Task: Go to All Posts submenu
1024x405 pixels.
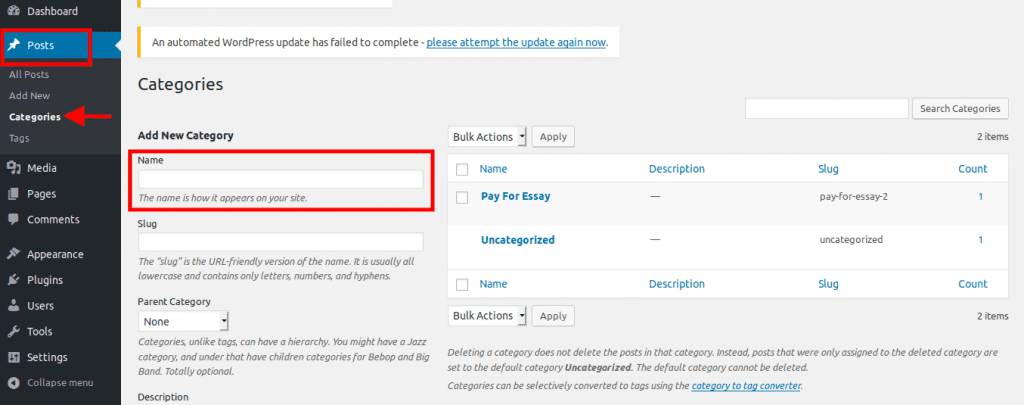Action: 29,74
